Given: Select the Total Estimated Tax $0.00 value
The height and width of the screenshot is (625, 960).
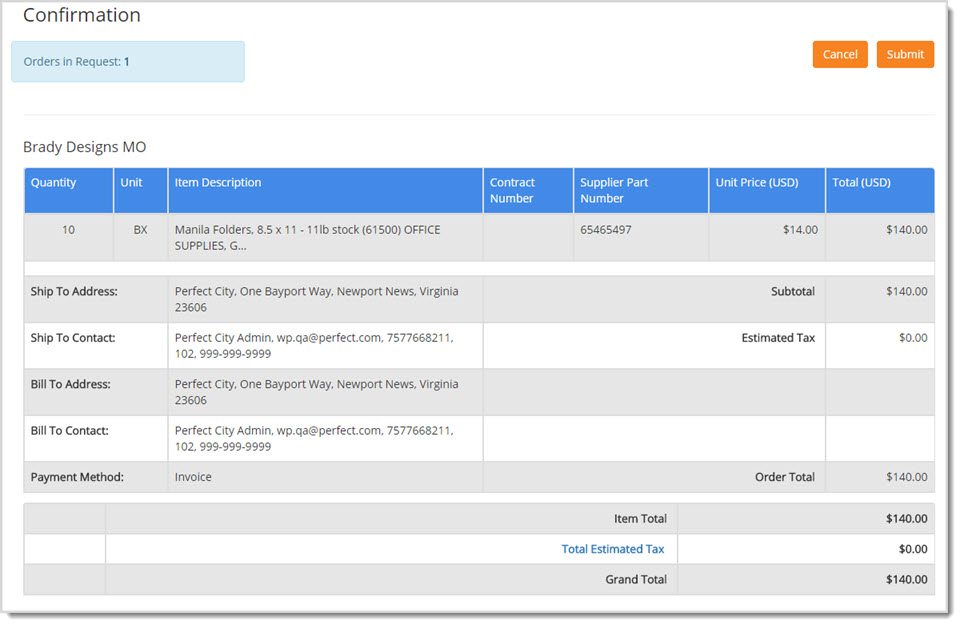Looking at the screenshot, I should click(x=913, y=549).
